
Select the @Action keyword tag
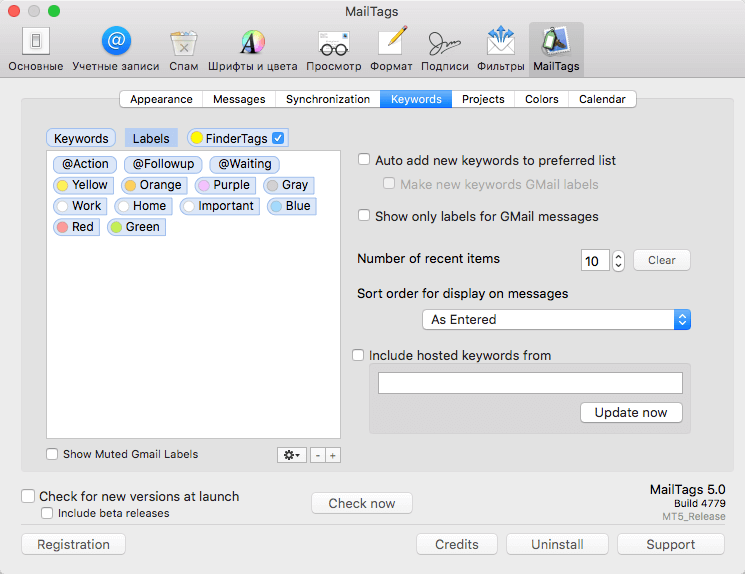(x=85, y=164)
